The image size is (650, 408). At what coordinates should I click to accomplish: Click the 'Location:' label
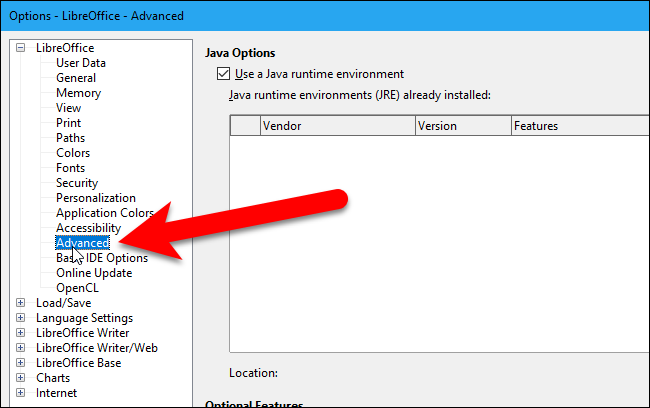point(253,373)
